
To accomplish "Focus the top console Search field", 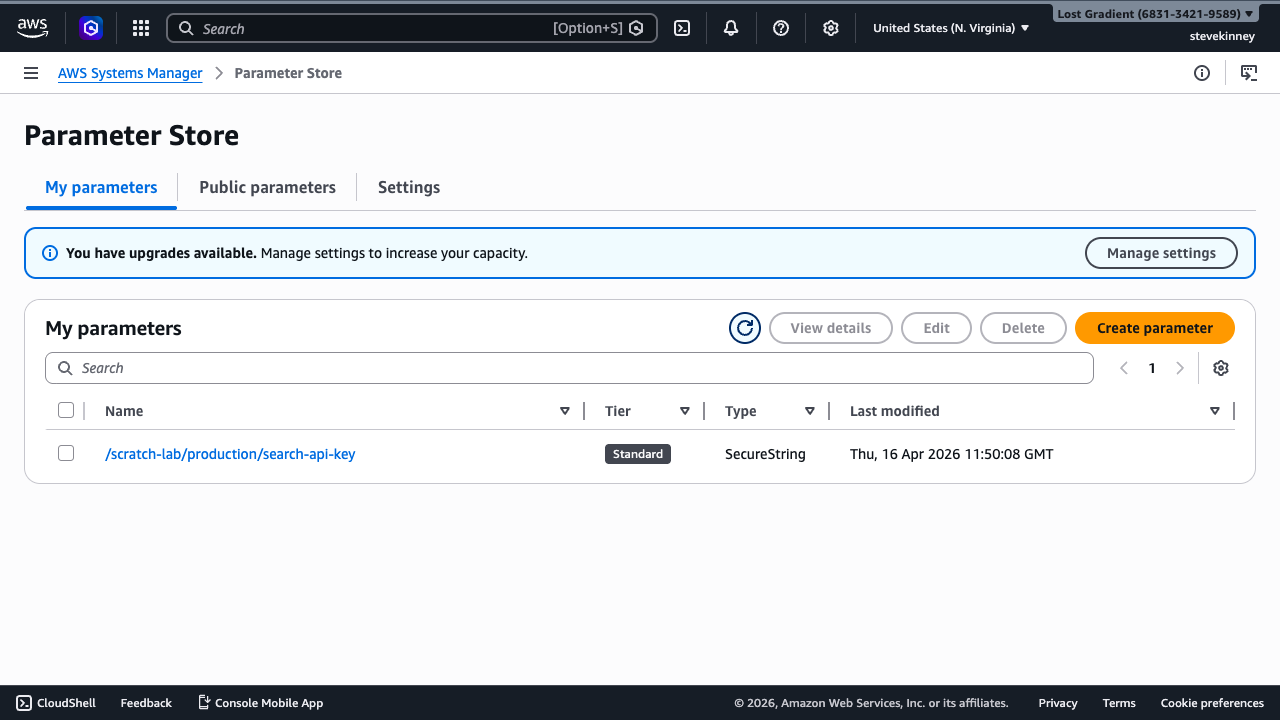I will (x=412, y=28).
